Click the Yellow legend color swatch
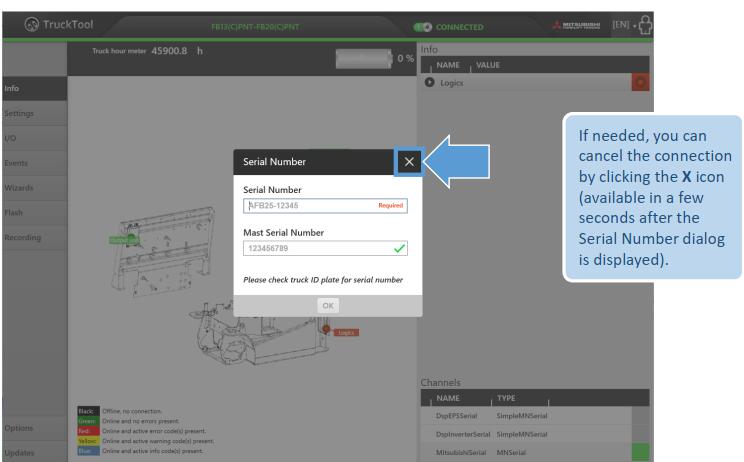This screenshot has height=462, width=744. (x=88, y=441)
